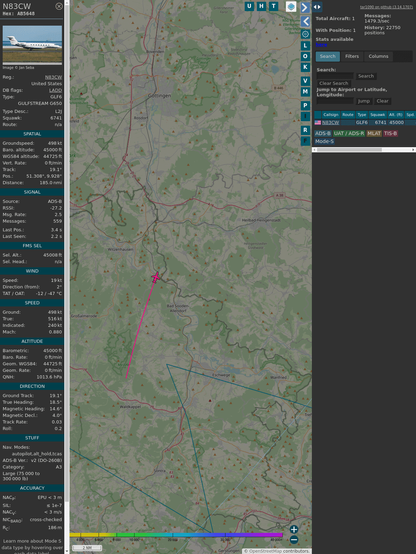Click the U button on map

coord(249,6)
